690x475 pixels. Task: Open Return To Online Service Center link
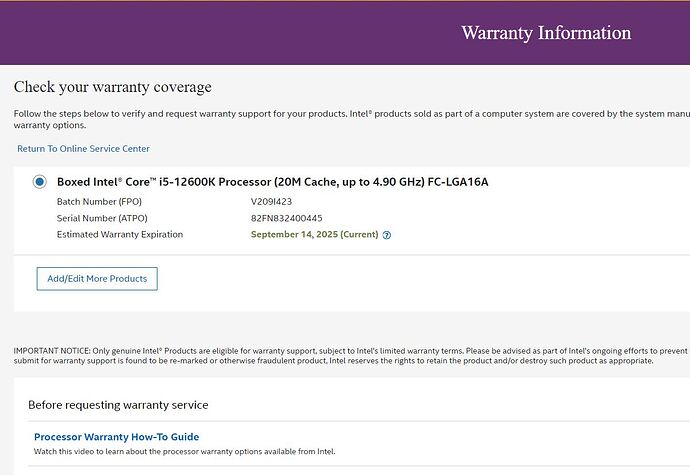click(x=83, y=149)
